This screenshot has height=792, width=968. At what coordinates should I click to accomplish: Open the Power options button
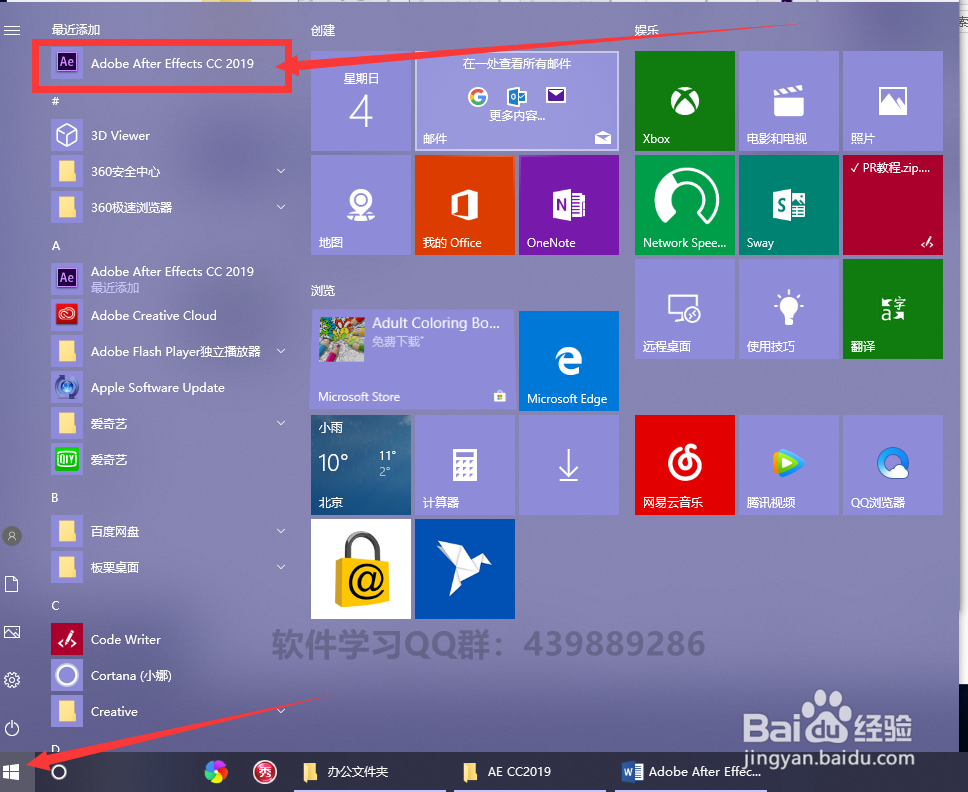(x=12, y=728)
